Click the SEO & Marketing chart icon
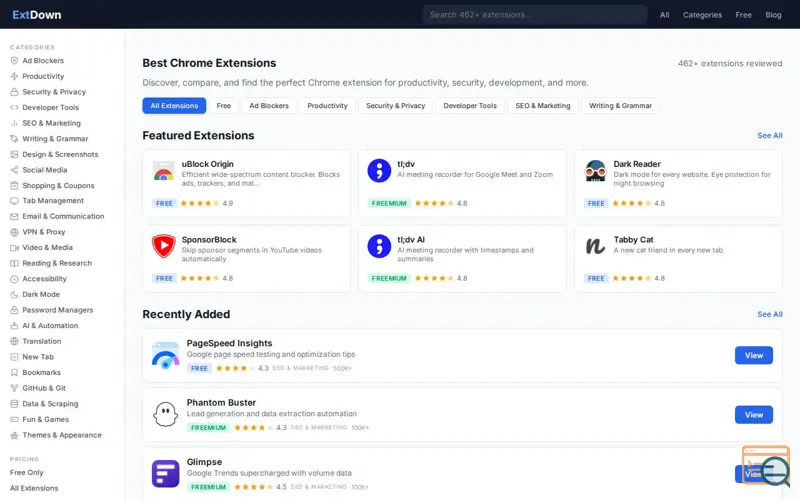 [x=14, y=123]
